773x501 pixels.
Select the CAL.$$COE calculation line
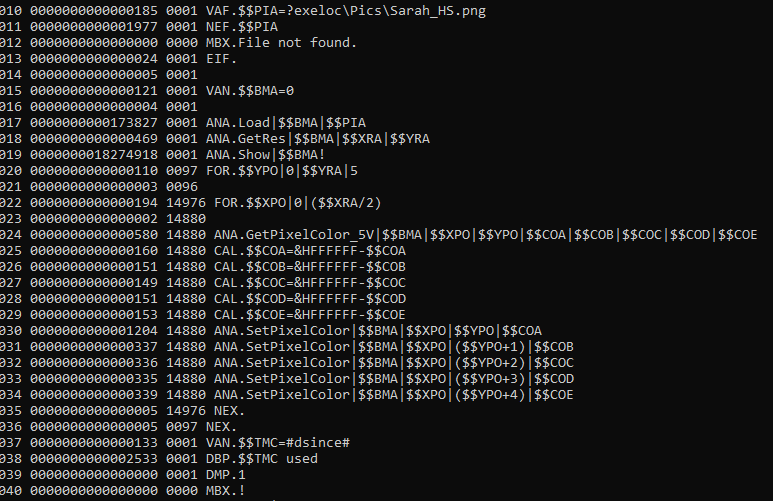click(310, 315)
